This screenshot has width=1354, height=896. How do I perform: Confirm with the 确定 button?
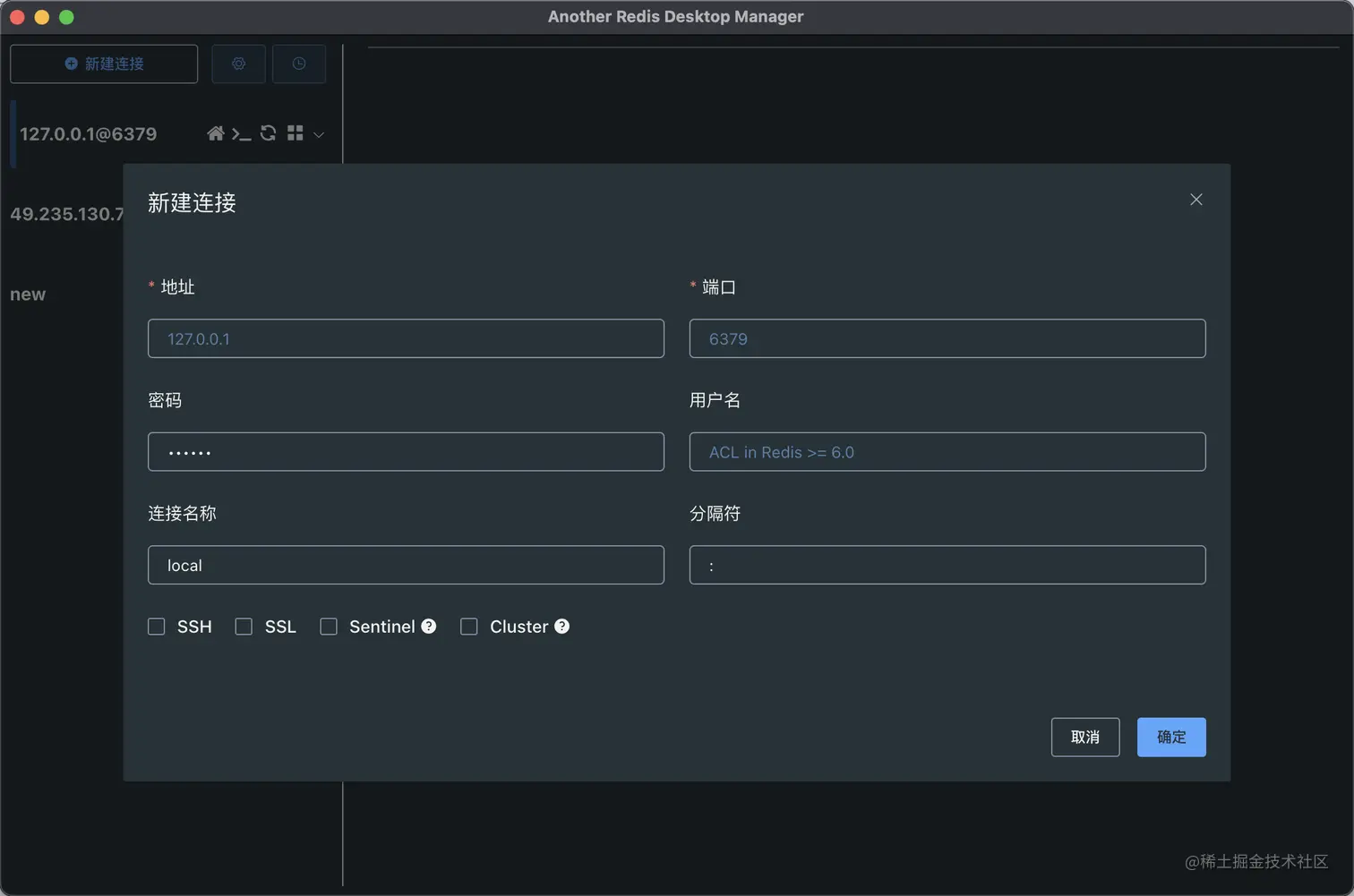[x=1171, y=737]
